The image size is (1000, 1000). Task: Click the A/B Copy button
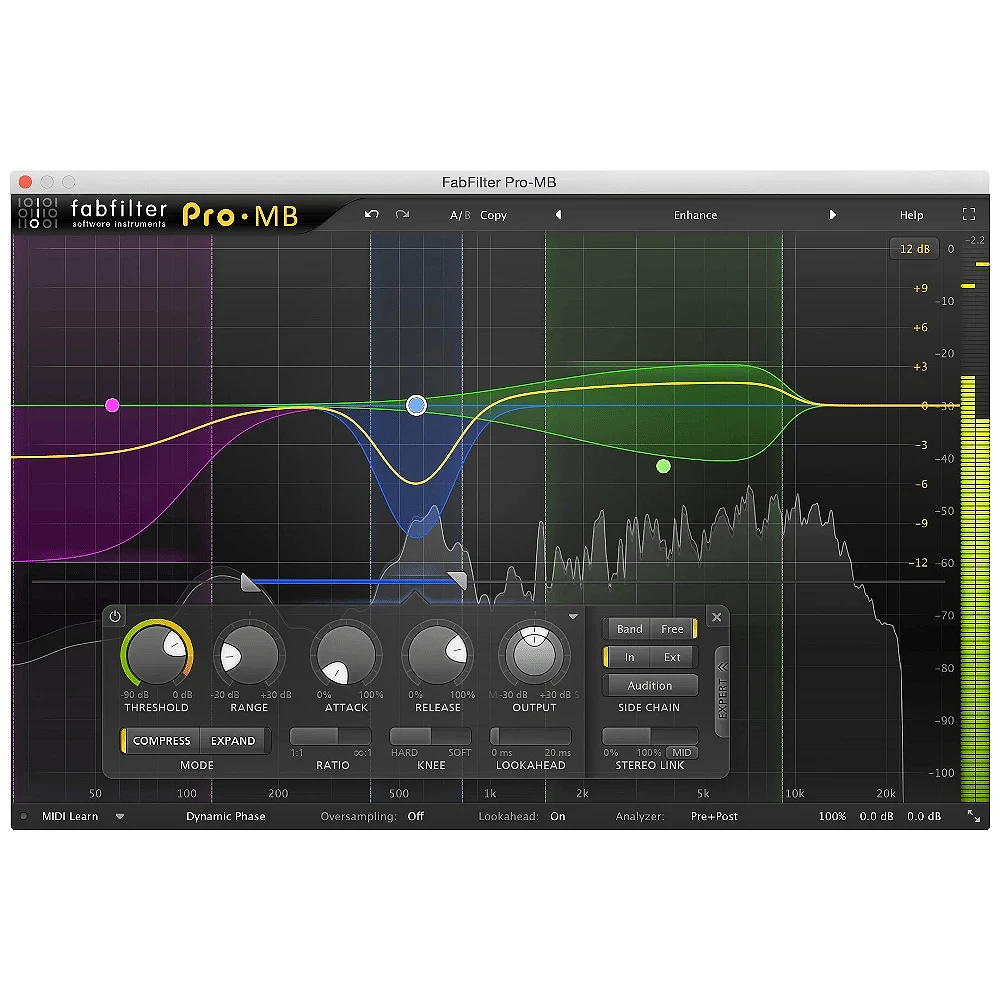click(x=493, y=215)
